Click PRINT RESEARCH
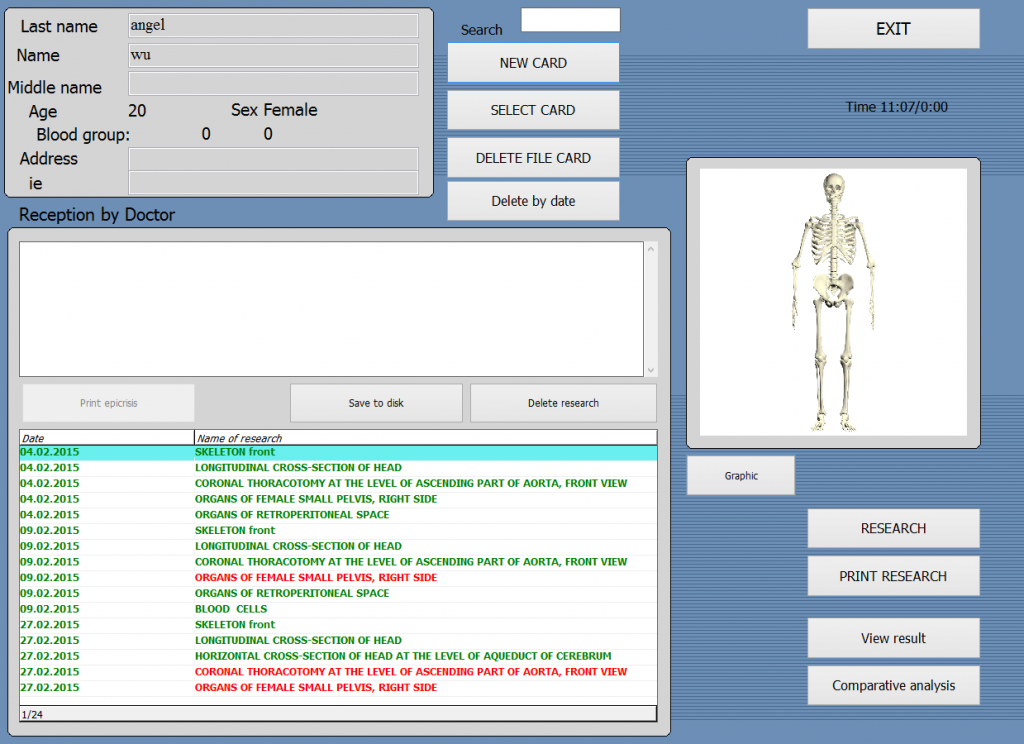The width and height of the screenshot is (1024, 744). click(893, 576)
